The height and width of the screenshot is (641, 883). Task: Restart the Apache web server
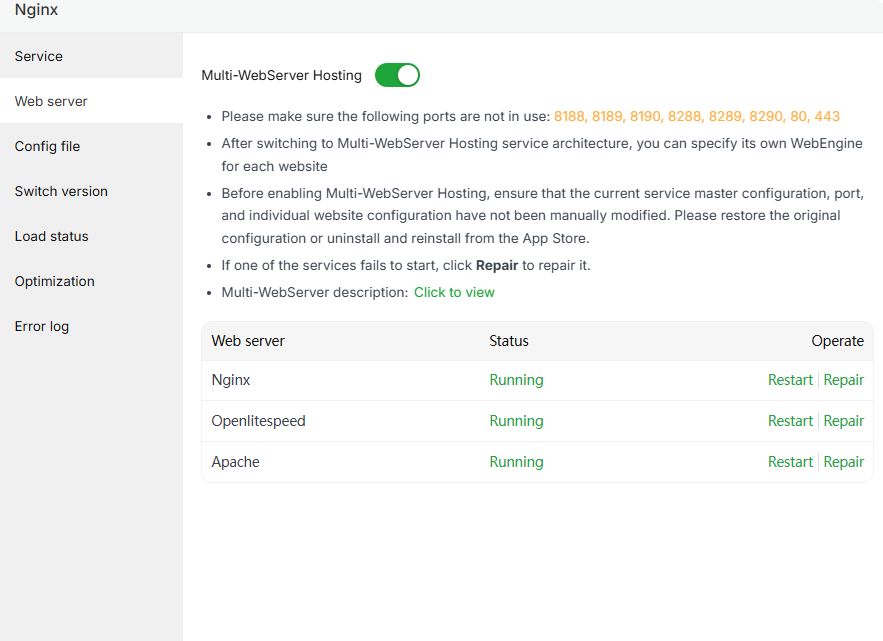coord(790,462)
